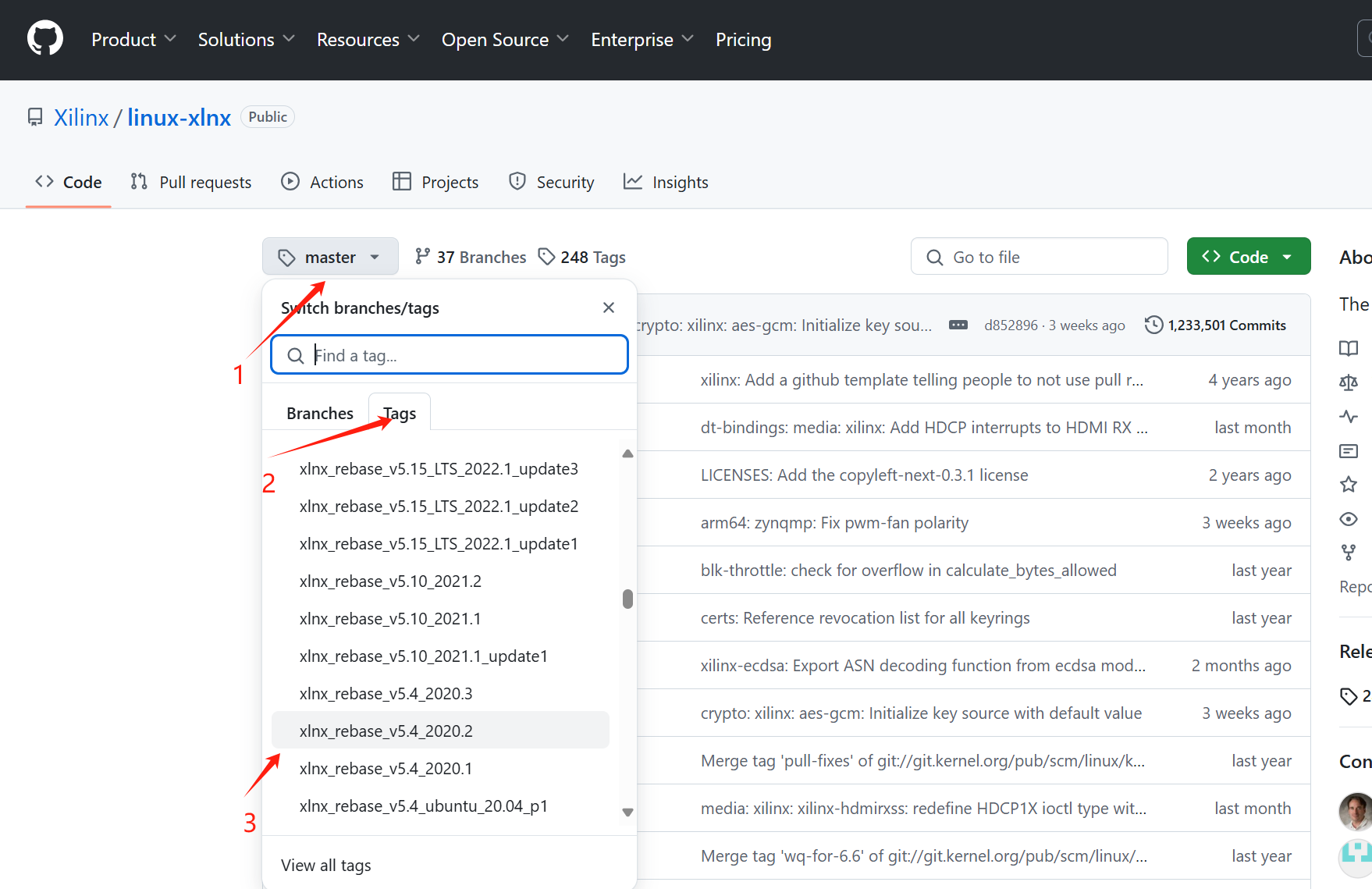Click the GitHub logo icon

(45, 39)
